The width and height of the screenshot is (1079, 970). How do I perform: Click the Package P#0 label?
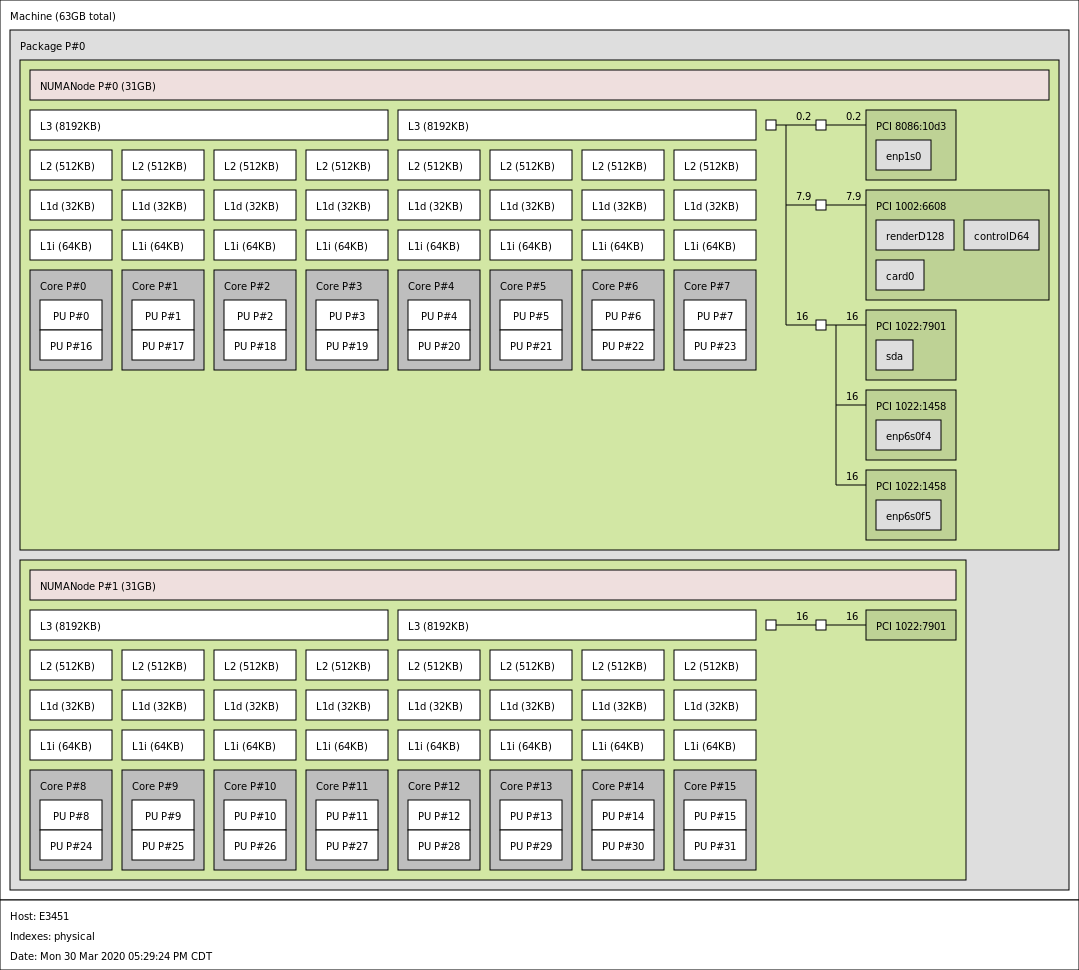pyautogui.click(x=53, y=46)
